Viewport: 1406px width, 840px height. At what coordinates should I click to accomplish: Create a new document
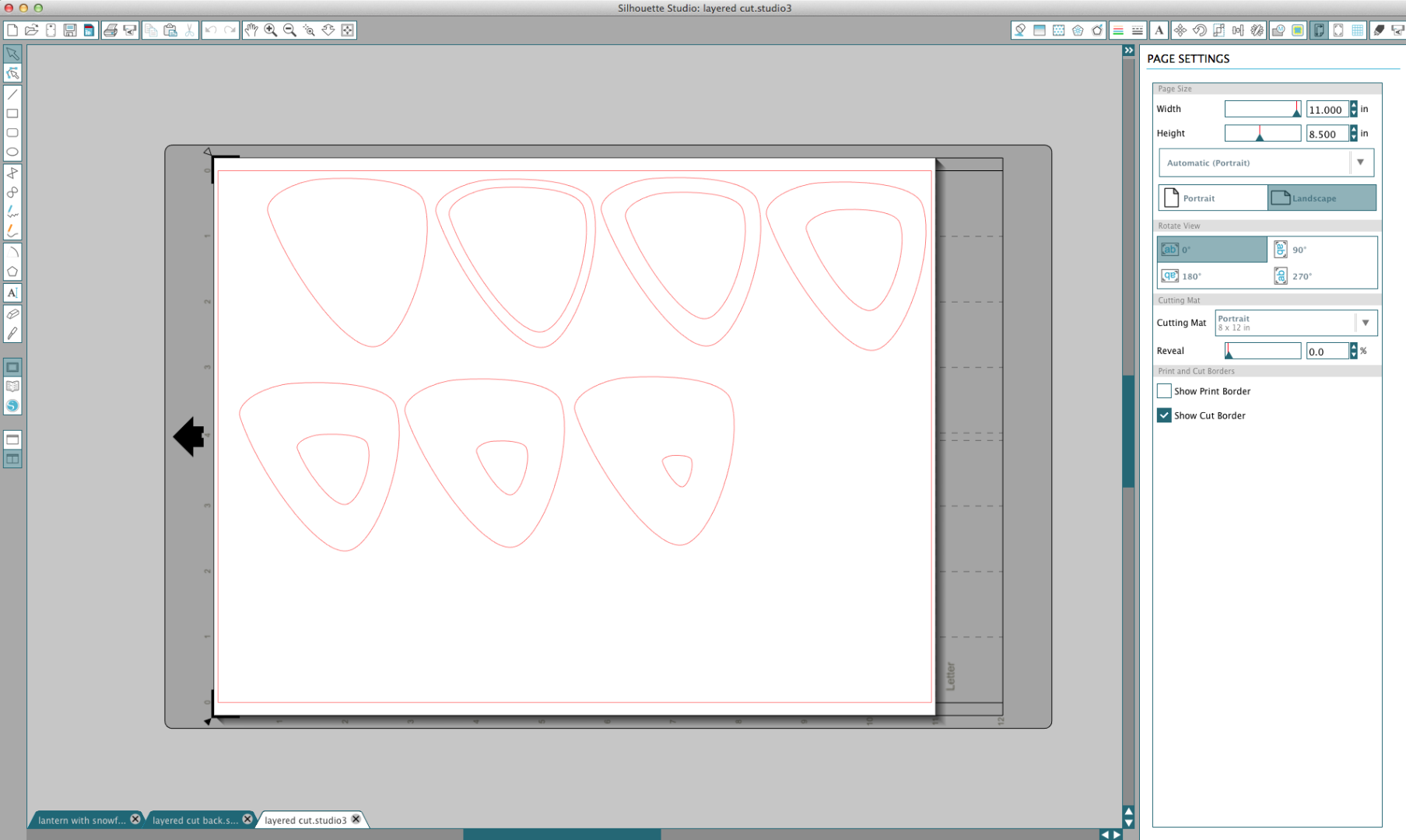12,30
